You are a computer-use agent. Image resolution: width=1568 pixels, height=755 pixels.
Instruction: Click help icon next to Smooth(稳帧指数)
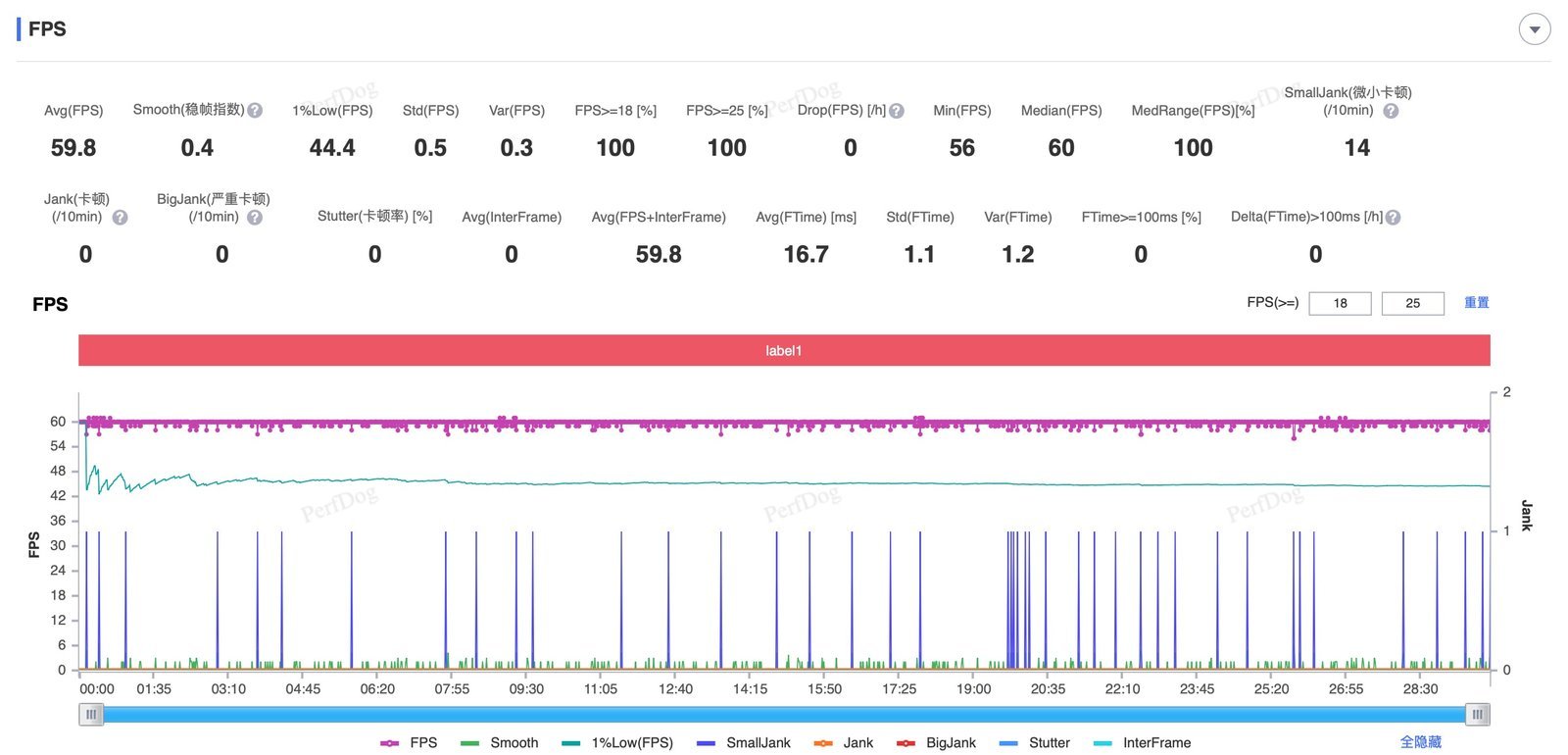[x=255, y=111]
